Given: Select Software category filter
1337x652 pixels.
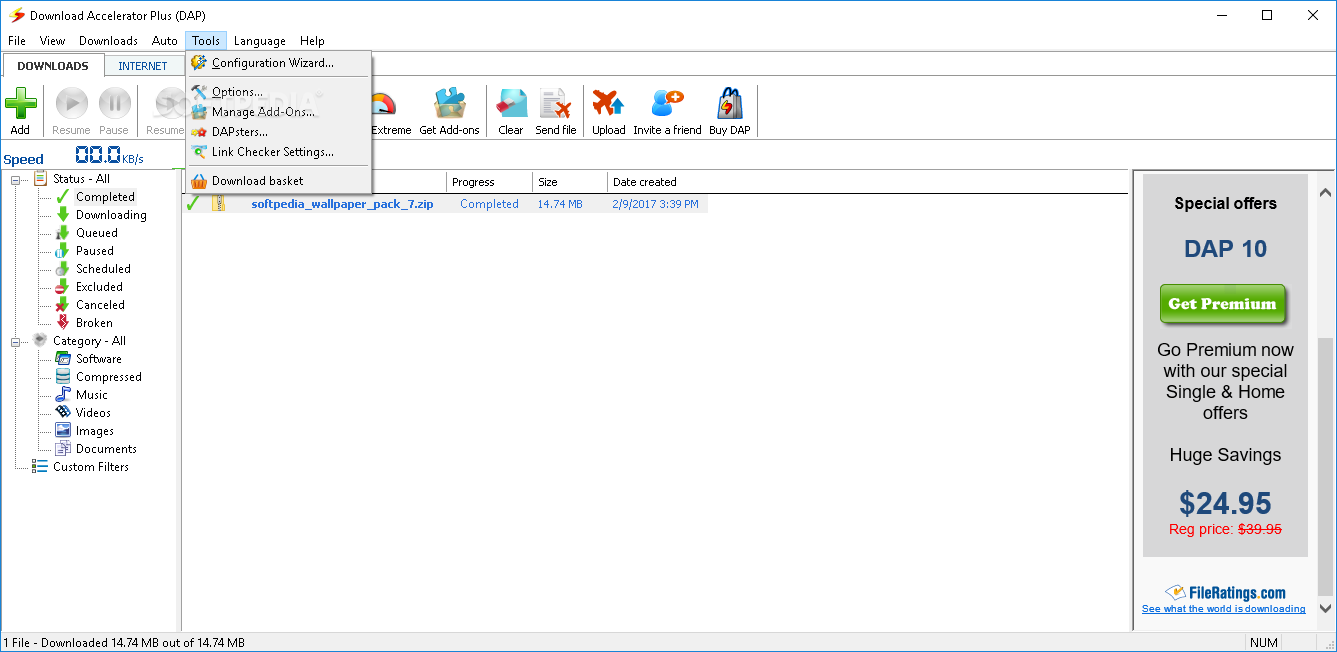Looking at the screenshot, I should tap(98, 359).
